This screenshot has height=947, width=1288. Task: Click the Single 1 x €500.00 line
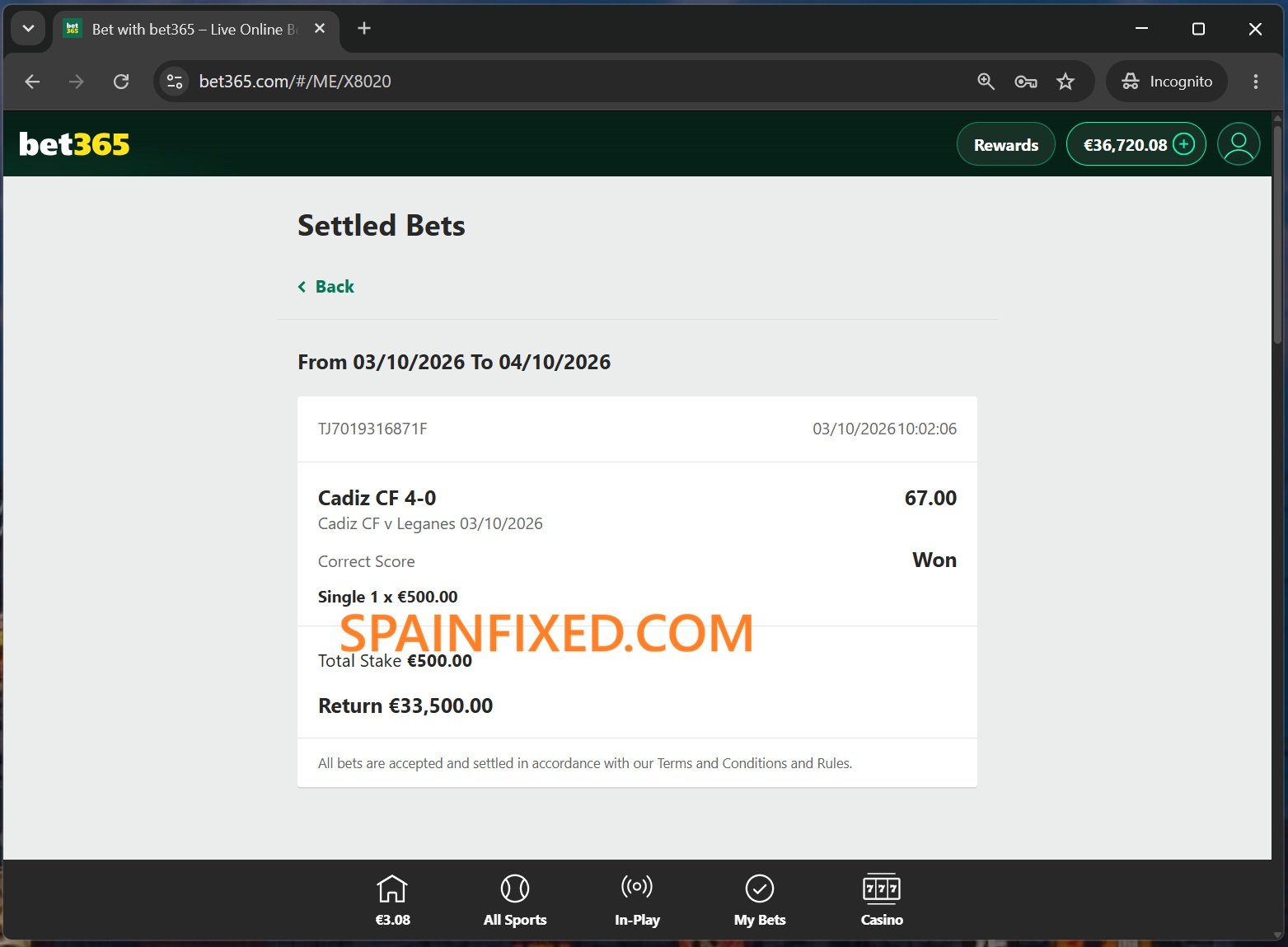click(387, 597)
